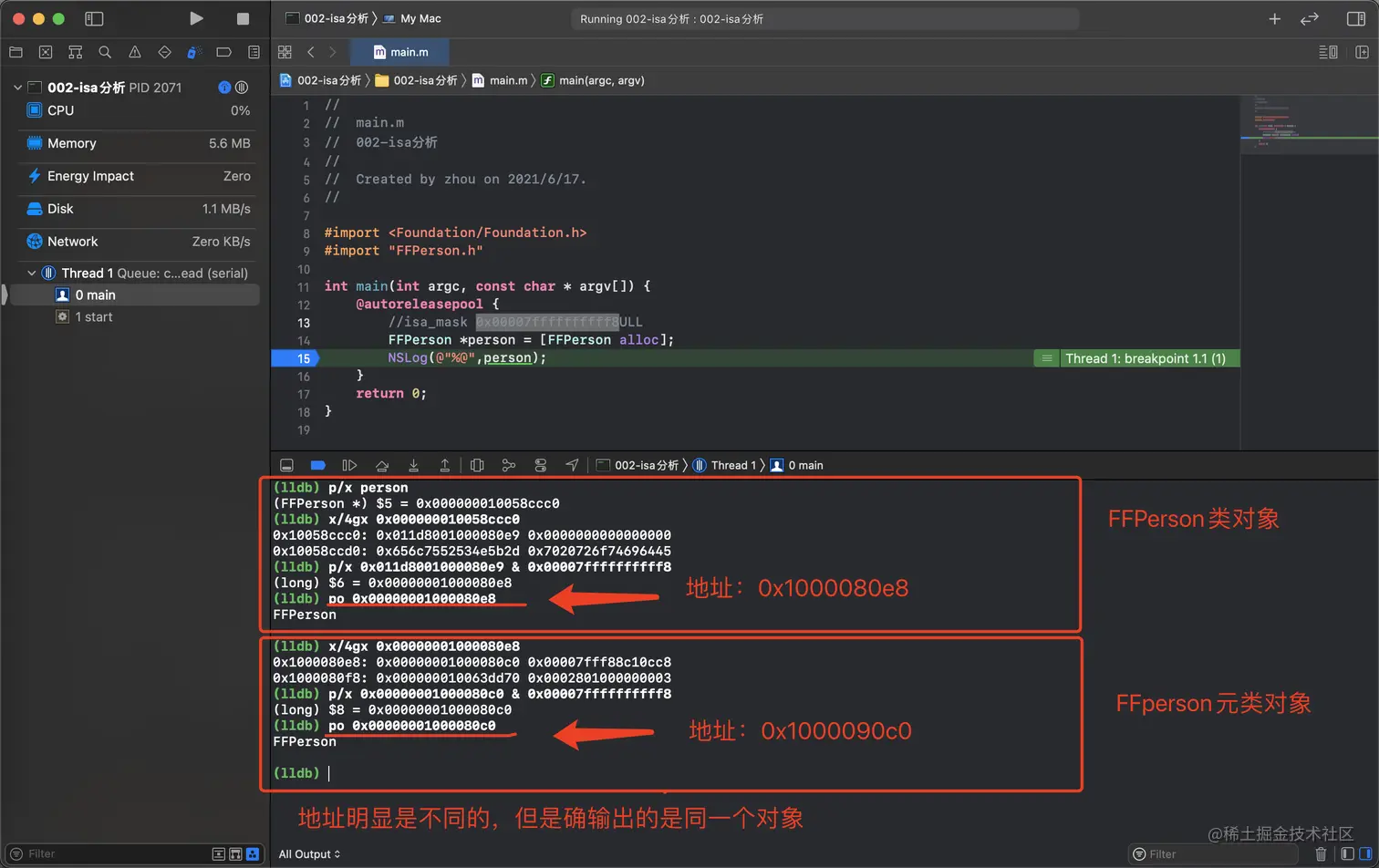1379x868 pixels.
Task: Click the Step Over debug icon
Action: (x=382, y=465)
